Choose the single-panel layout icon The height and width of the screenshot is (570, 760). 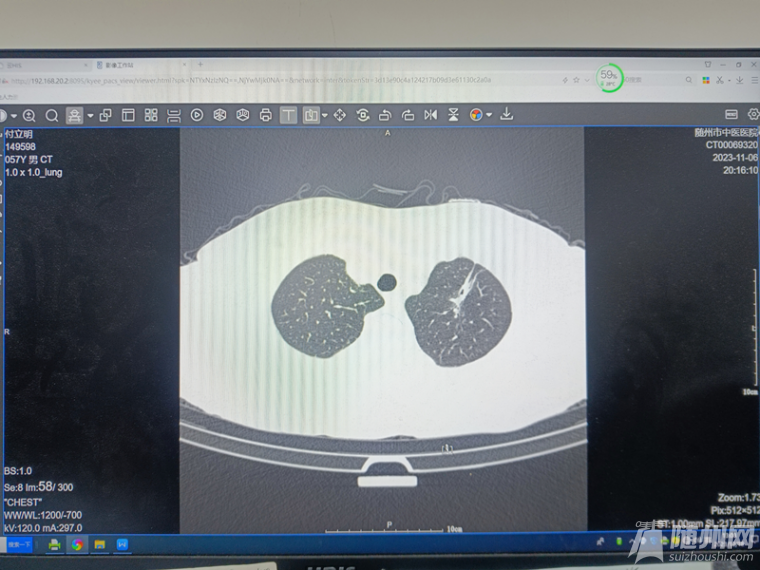128,115
